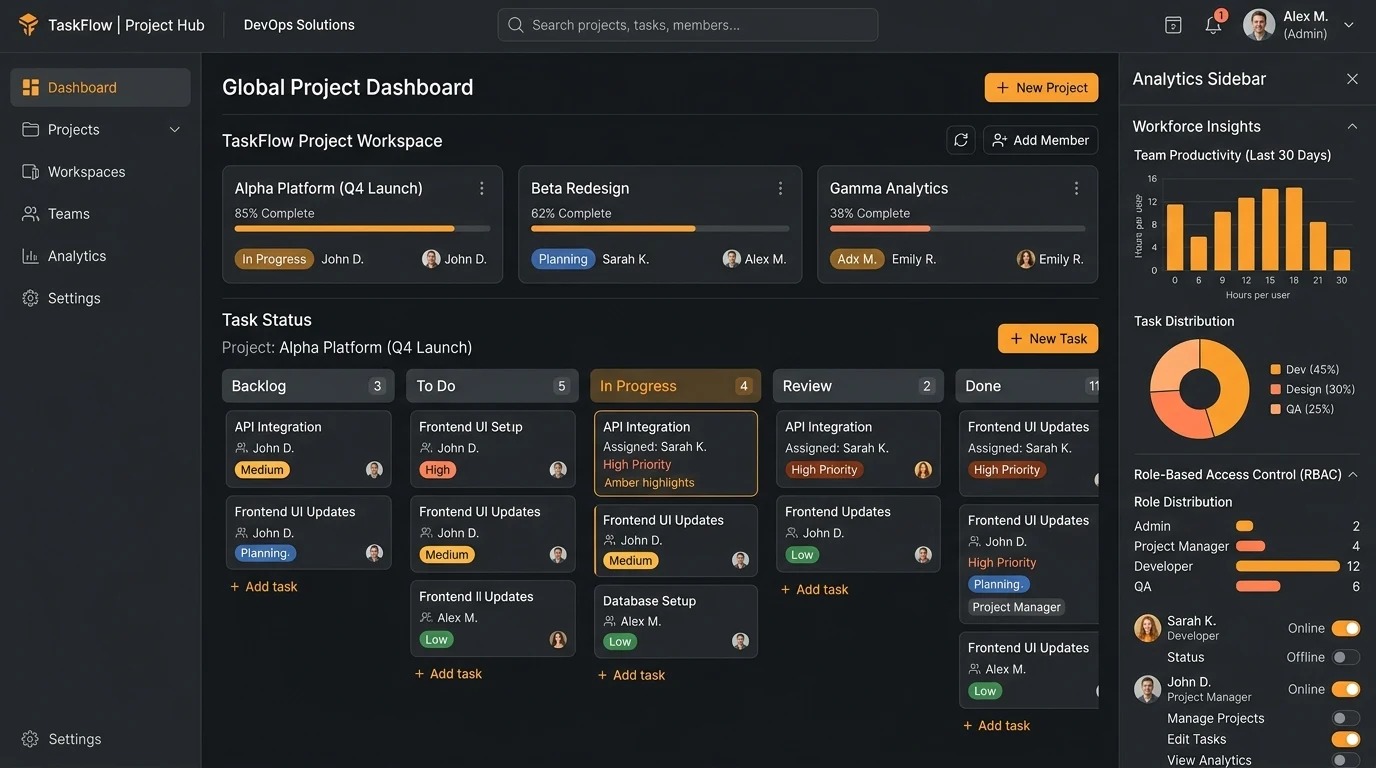Collapse the Role-Based Access Control section
1376x768 pixels.
click(1353, 474)
